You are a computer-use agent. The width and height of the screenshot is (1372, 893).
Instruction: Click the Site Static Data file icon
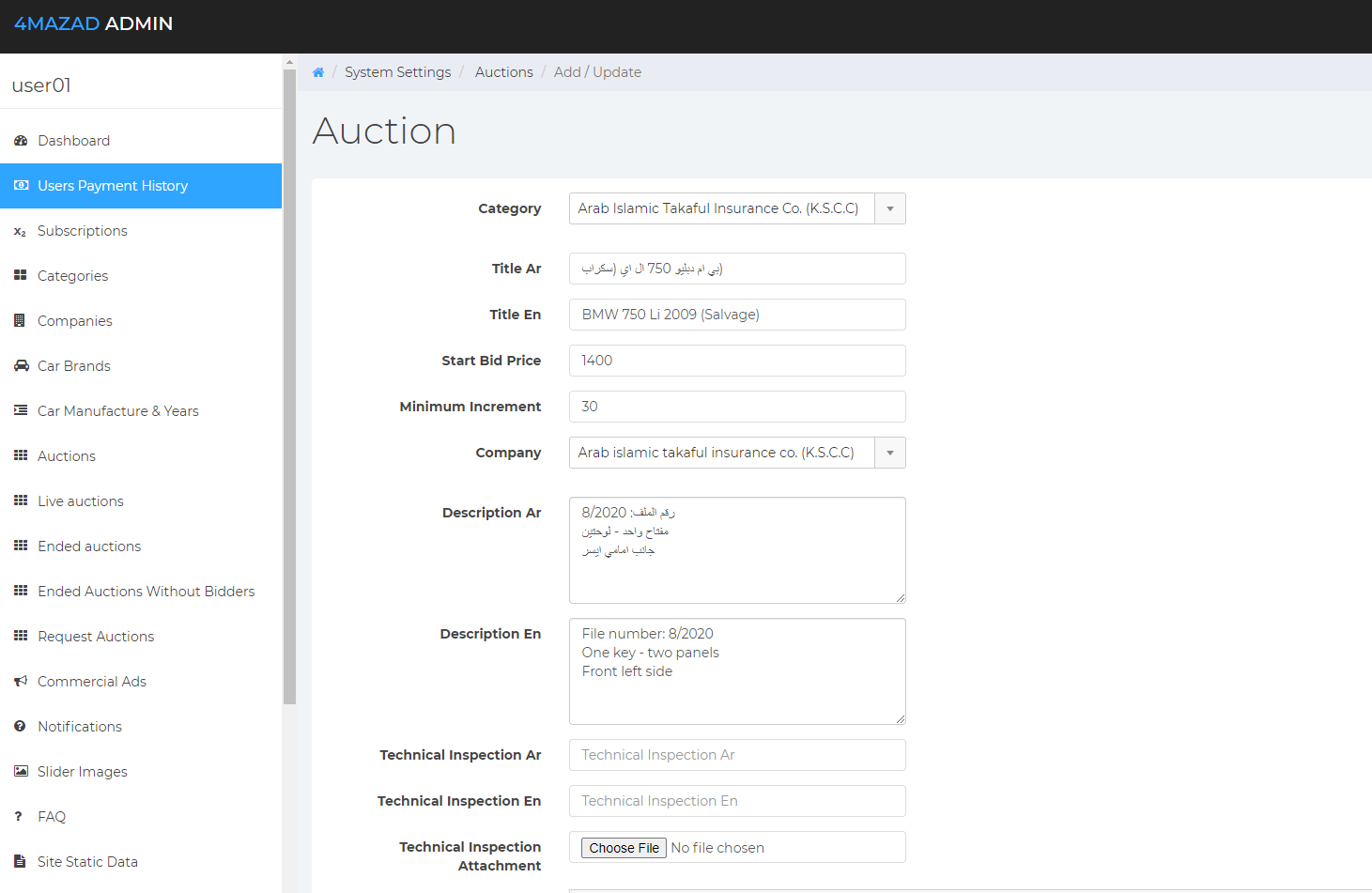(20, 862)
